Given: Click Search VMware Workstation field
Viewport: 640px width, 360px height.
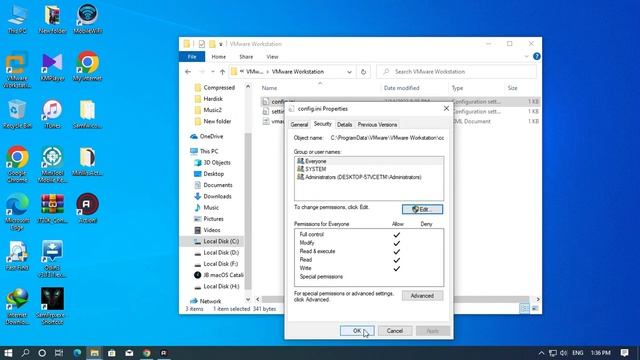Looking at the screenshot, I should tap(456, 72).
